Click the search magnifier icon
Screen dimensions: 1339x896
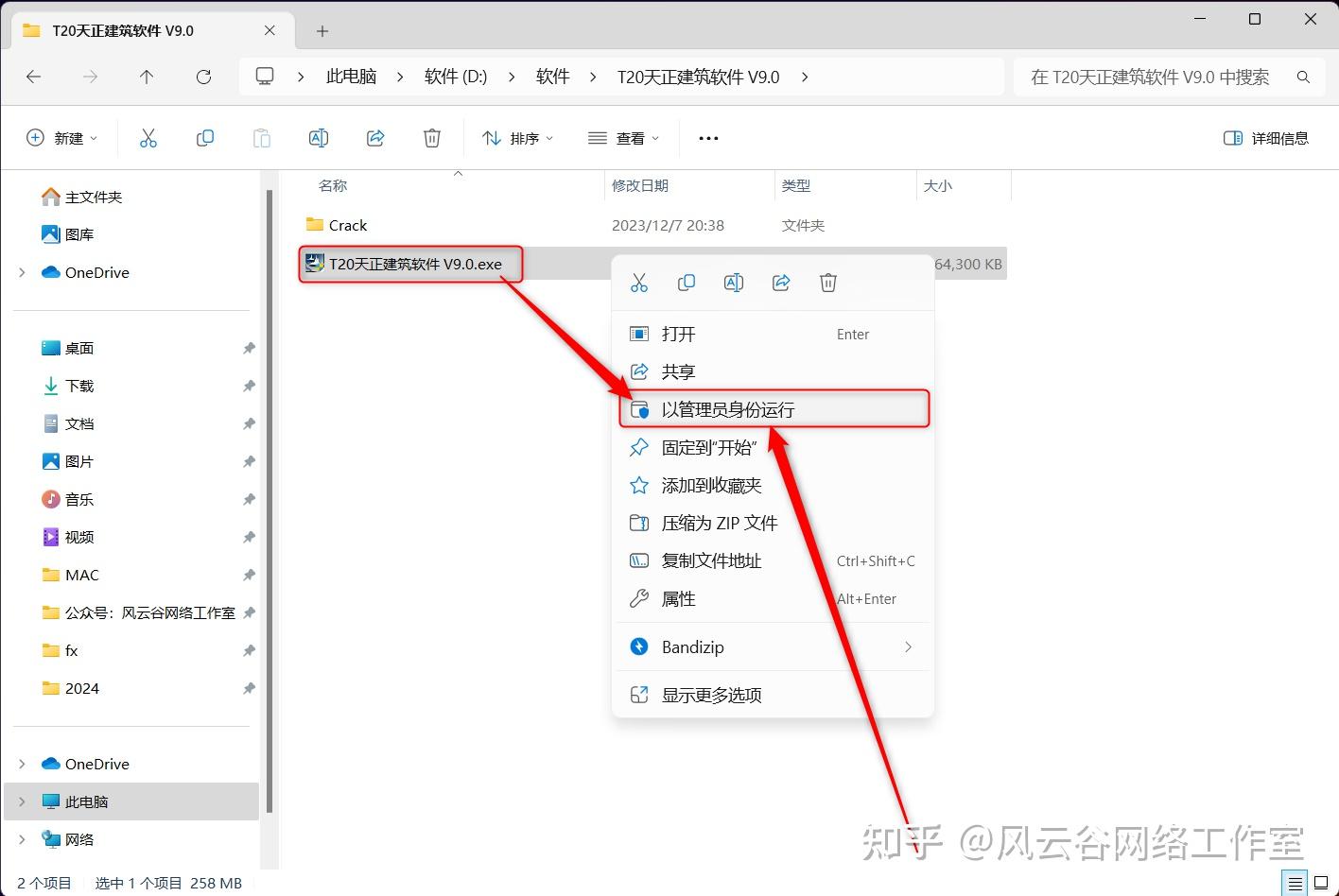1303,77
